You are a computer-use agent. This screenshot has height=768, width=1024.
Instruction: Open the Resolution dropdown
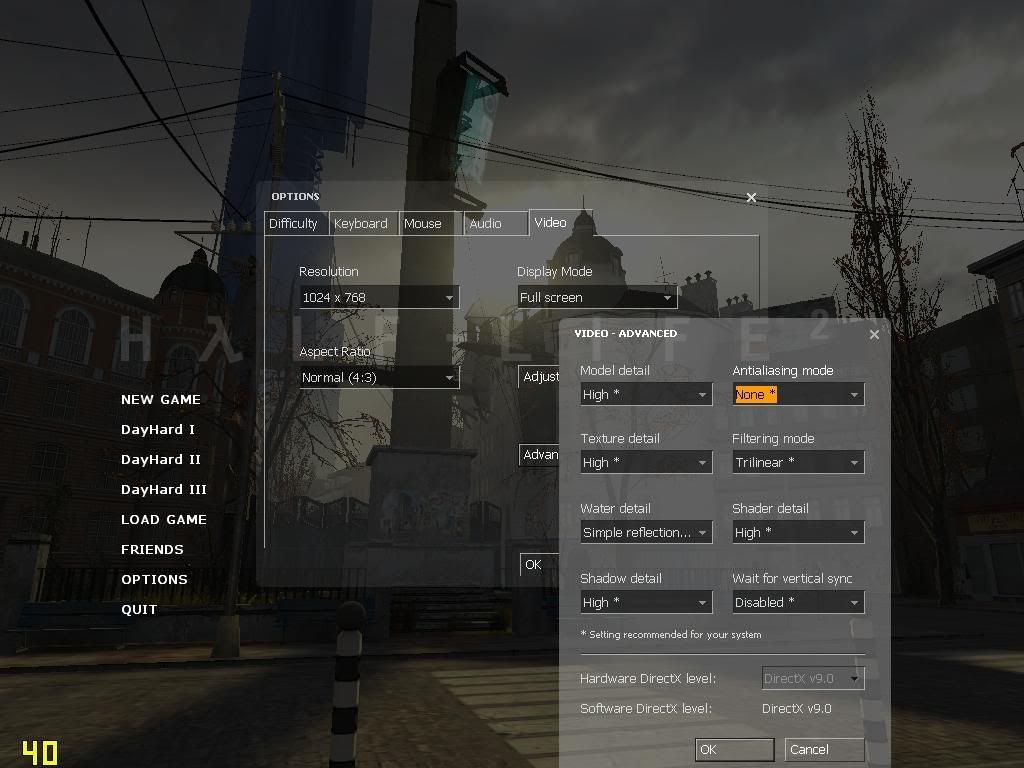pyautogui.click(x=379, y=297)
